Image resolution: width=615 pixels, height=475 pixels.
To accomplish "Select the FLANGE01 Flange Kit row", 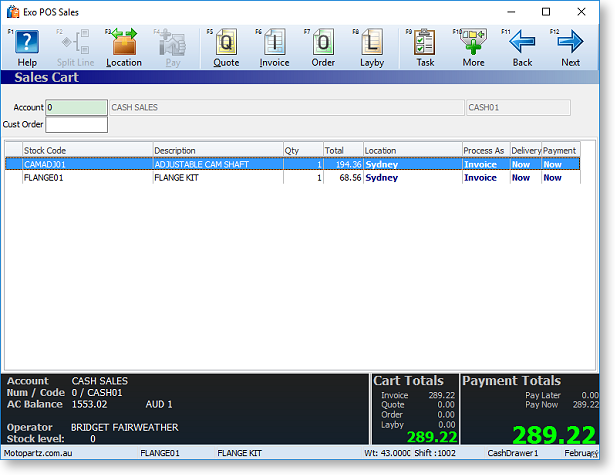I will pyautogui.click(x=86, y=178).
